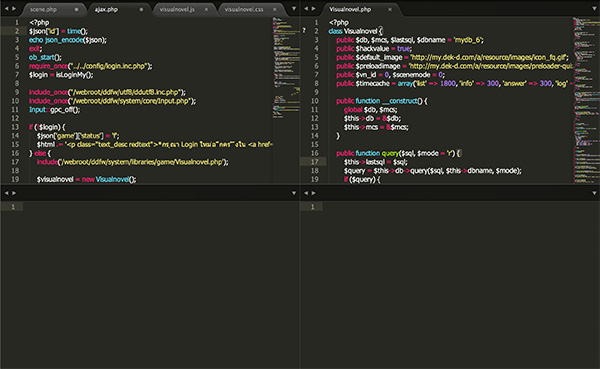
Task: Click the "global $db, $mcs;" line
Action: click(370, 110)
